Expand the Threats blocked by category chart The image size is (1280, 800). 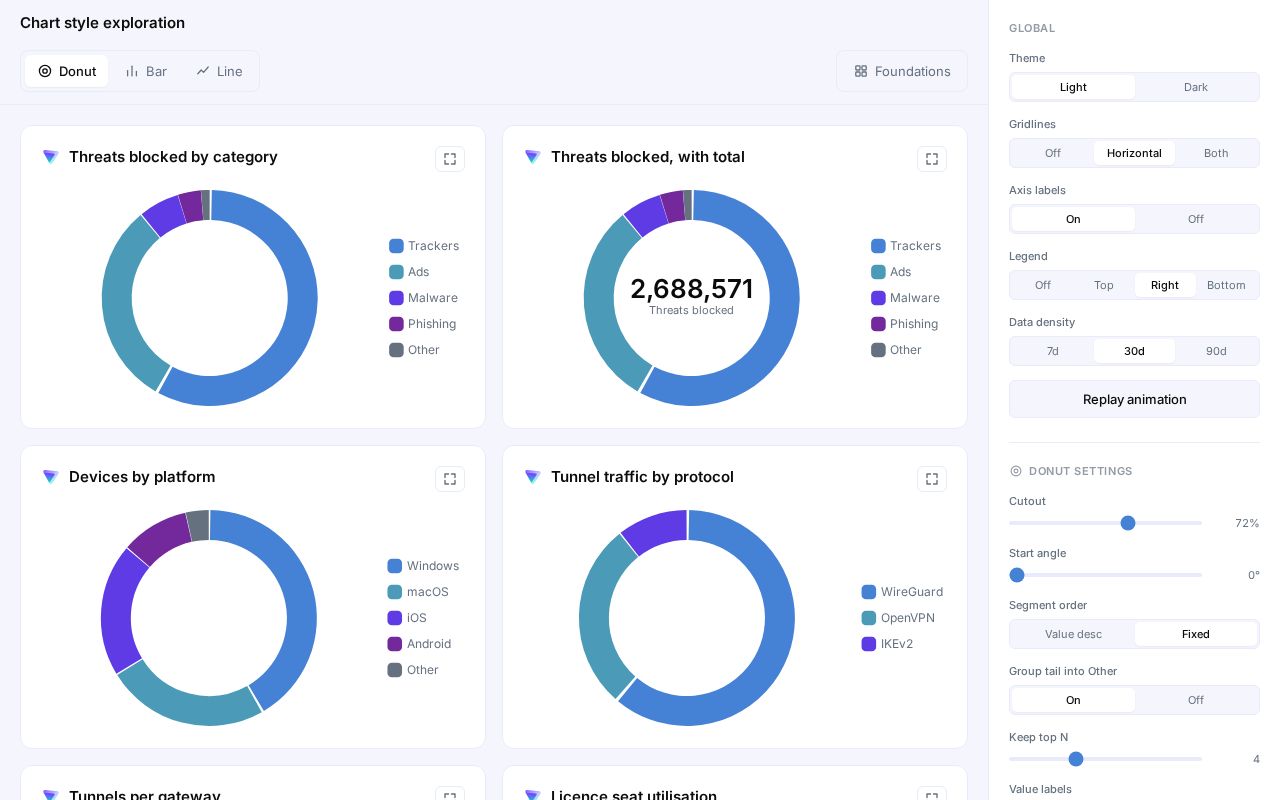click(450, 159)
